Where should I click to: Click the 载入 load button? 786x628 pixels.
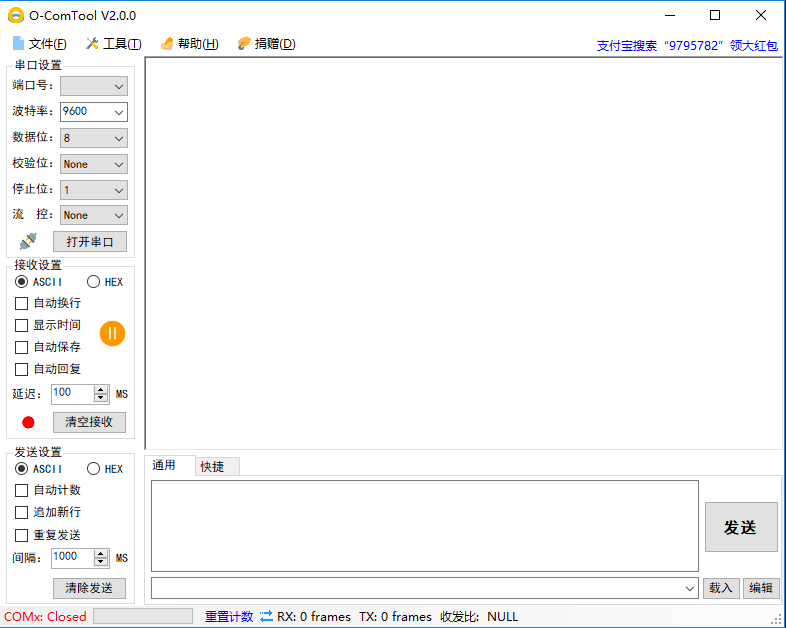click(721, 588)
